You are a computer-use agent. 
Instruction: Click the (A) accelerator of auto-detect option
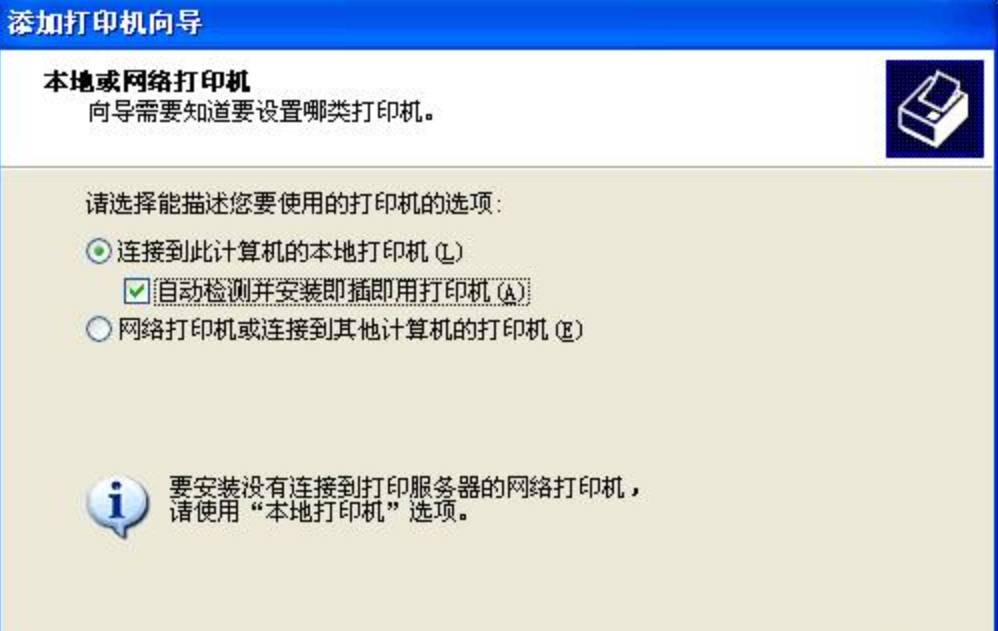click(512, 292)
